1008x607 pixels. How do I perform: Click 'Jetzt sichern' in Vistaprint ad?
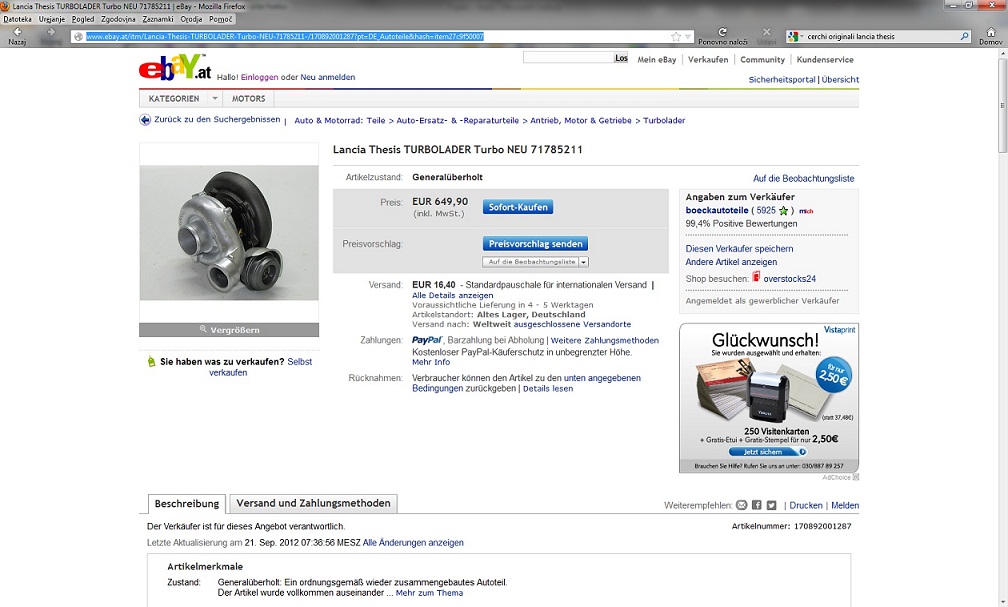[x=768, y=452]
